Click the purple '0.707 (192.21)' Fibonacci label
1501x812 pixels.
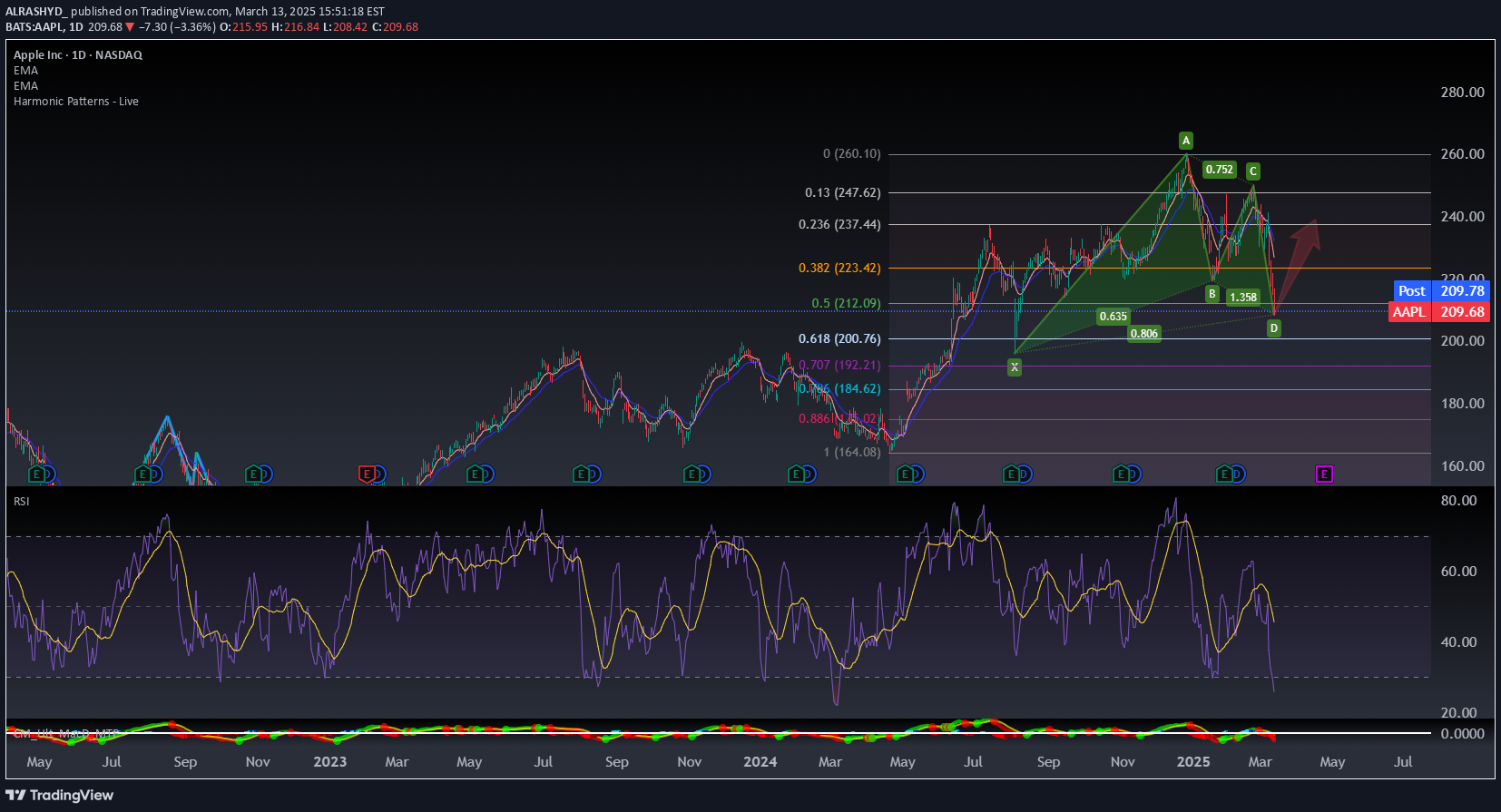[x=839, y=365]
